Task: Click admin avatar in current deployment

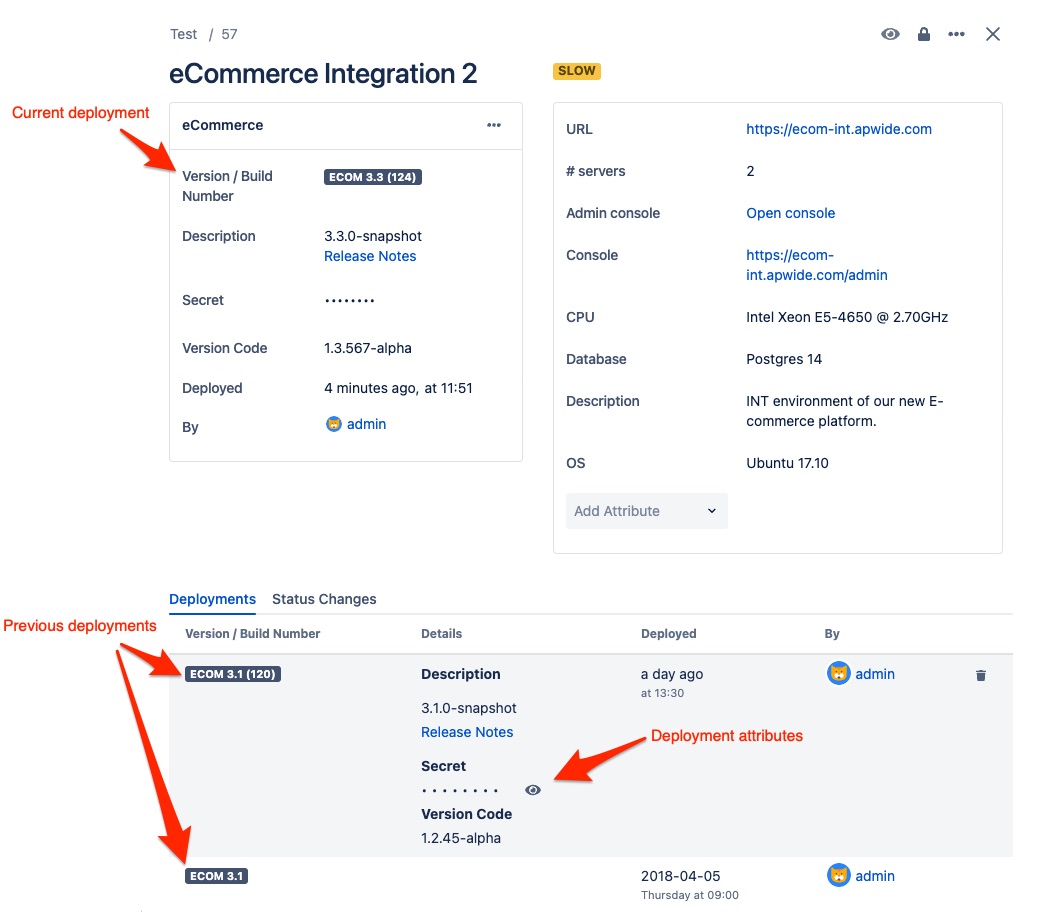Action: pyautogui.click(x=334, y=424)
